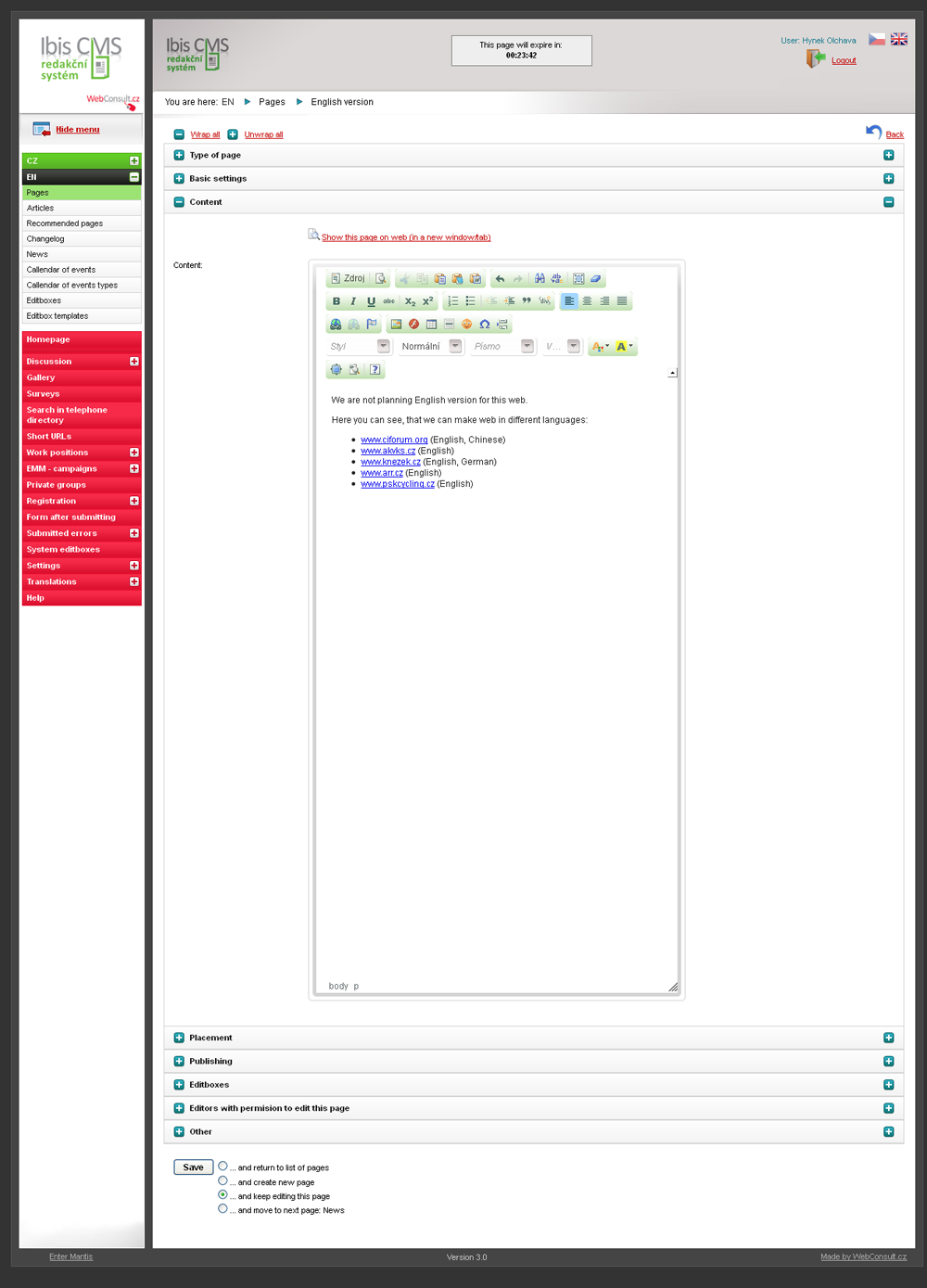Expand the Publishing section
Screen dimensions: 927x1288
tap(533, 1061)
